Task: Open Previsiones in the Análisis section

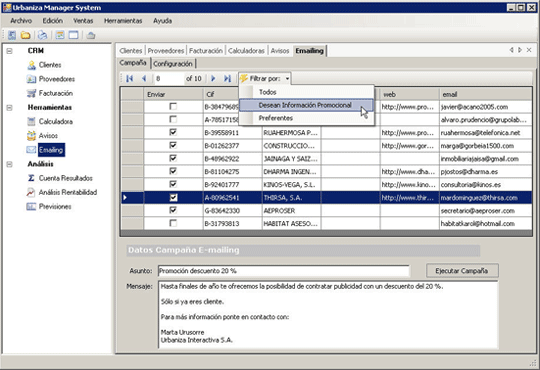Action: click(55, 206)
